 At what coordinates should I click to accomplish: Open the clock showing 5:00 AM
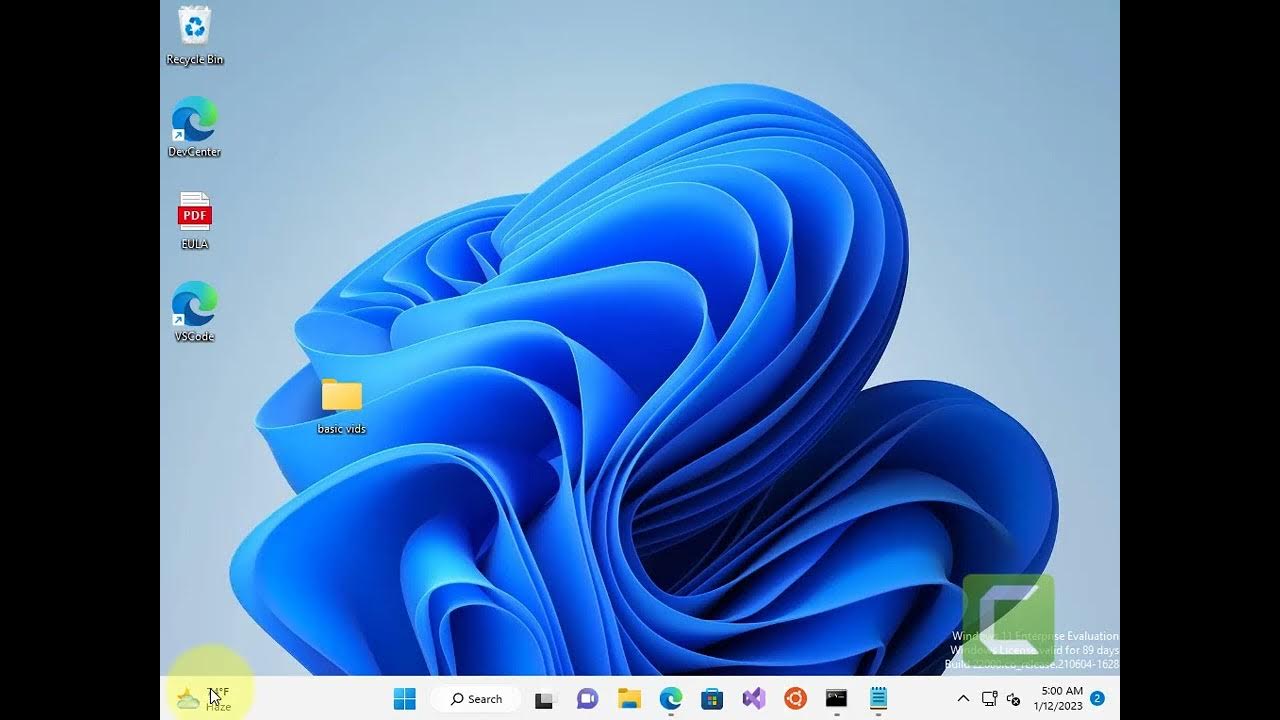pos(1058,699)
